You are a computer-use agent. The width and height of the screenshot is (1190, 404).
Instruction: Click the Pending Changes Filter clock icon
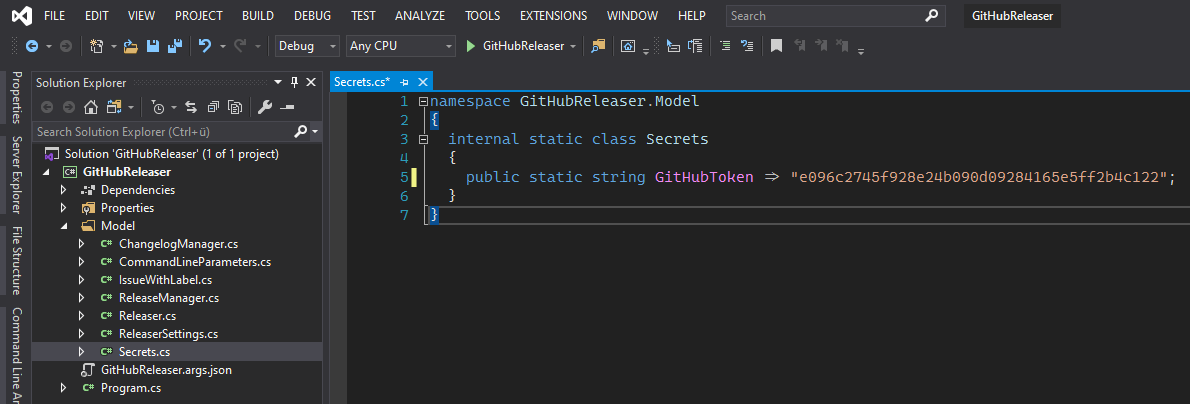coord(157,107)
